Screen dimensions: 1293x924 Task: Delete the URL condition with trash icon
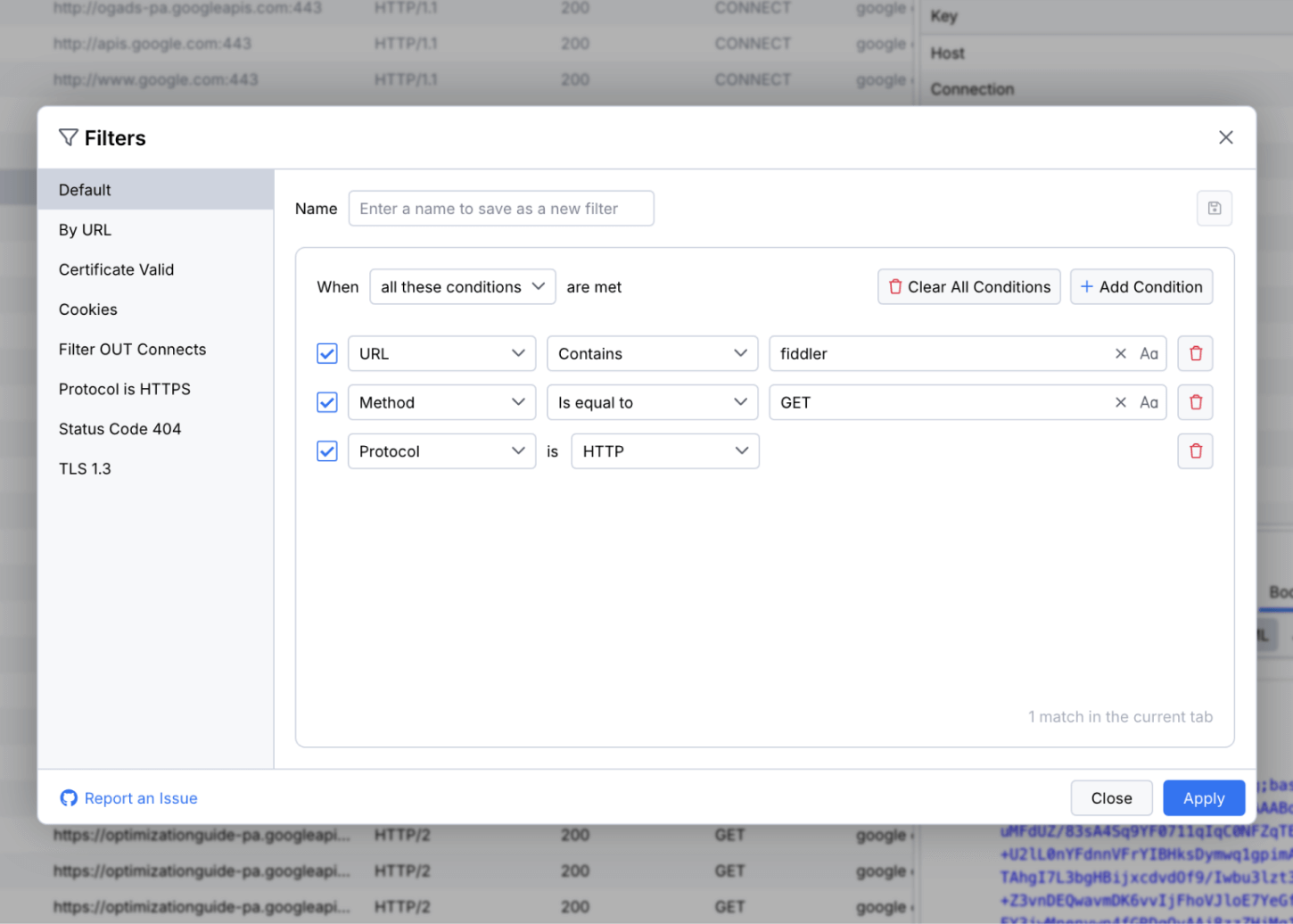point(1195,354)
